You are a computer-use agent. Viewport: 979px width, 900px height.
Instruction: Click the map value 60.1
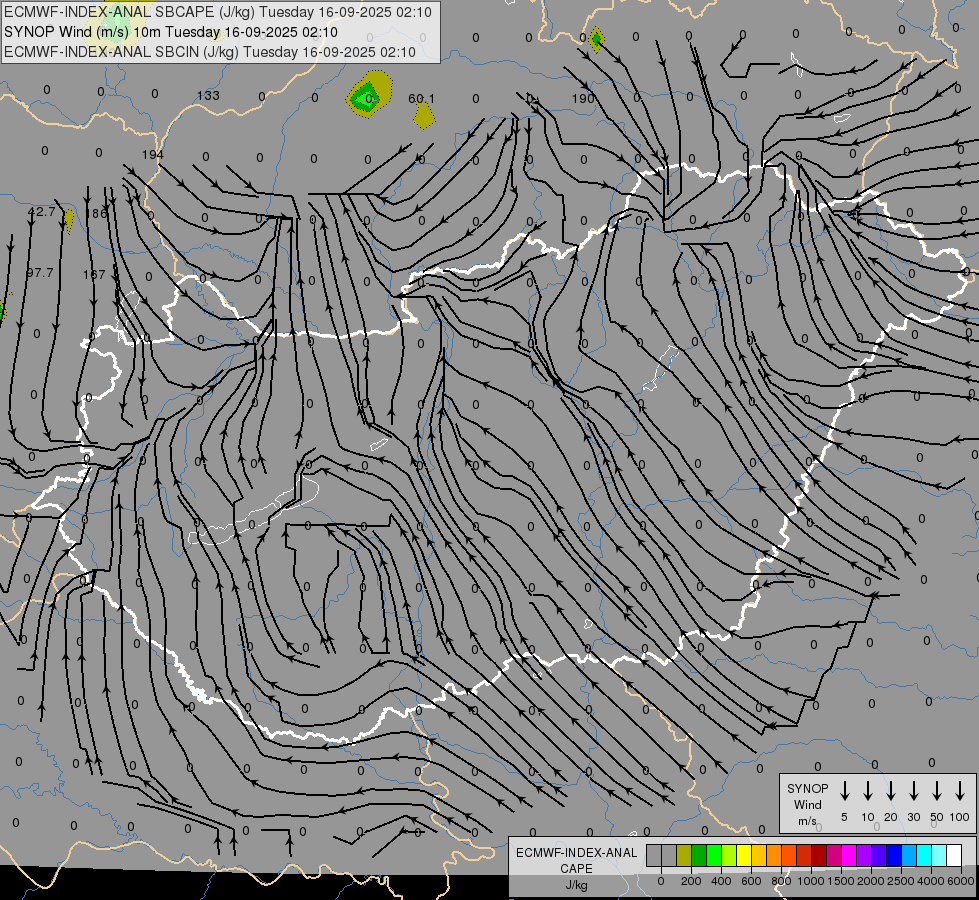tap(421, 99)
